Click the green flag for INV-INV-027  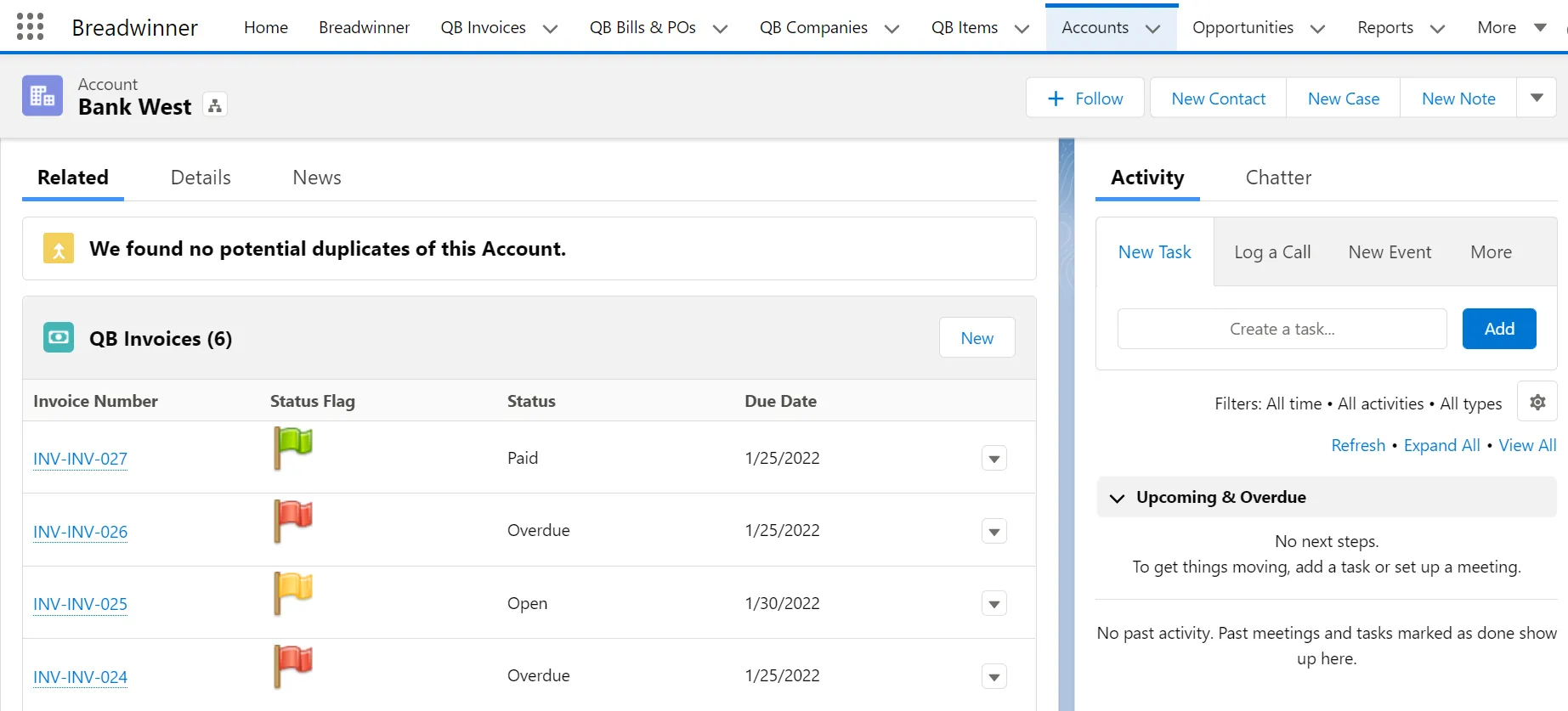[293, 448]
